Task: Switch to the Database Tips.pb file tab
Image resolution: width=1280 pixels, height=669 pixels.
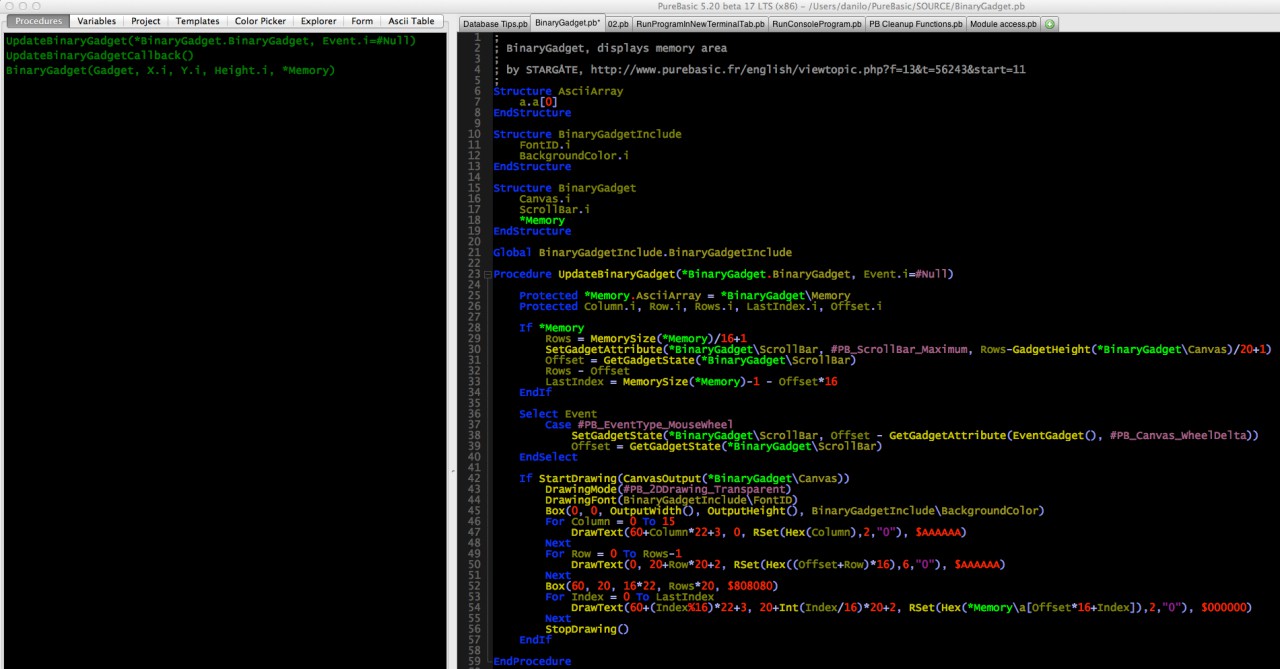Action: pos(494,24)
